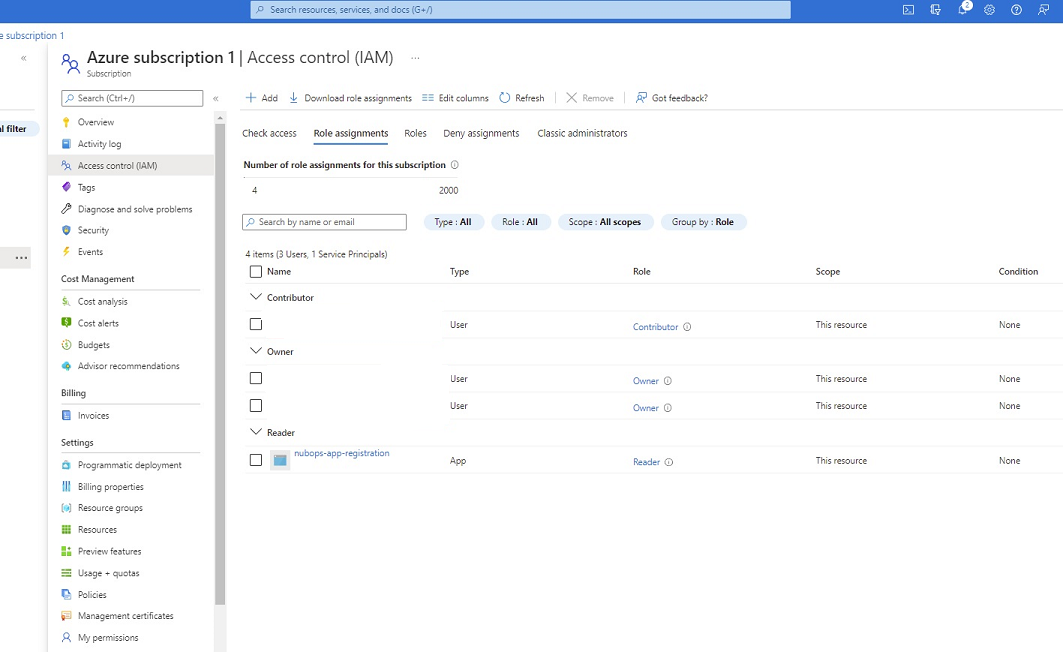The width and height of the screenshot is (1063, 652).
Task: Check the Contributor user row checkbox
Action: coord(256,325)
